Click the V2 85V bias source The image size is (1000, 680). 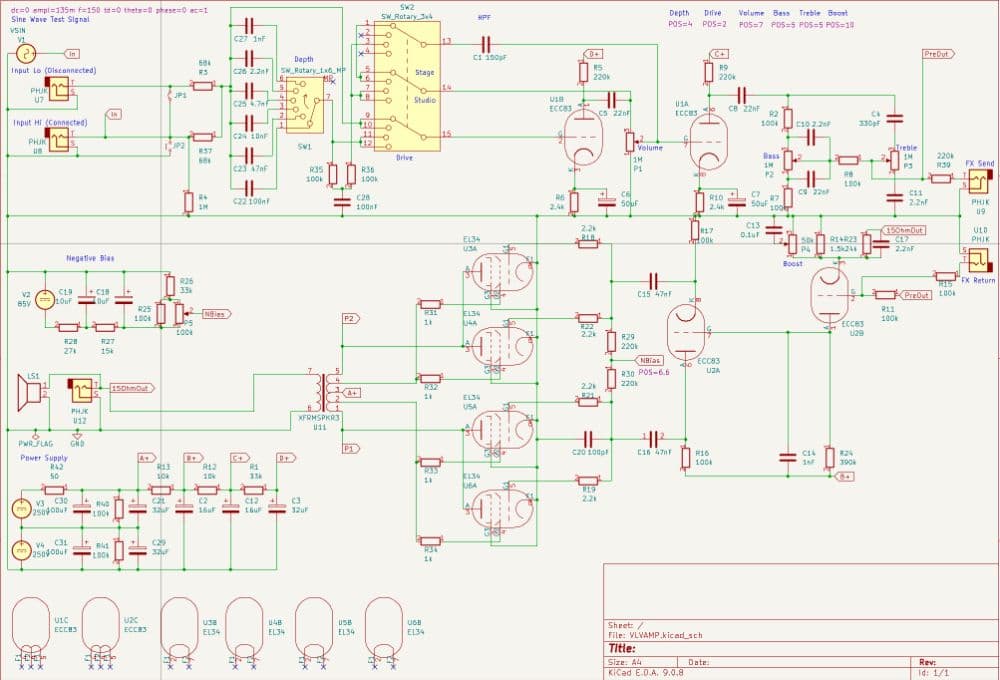click(x=44, y=300)
